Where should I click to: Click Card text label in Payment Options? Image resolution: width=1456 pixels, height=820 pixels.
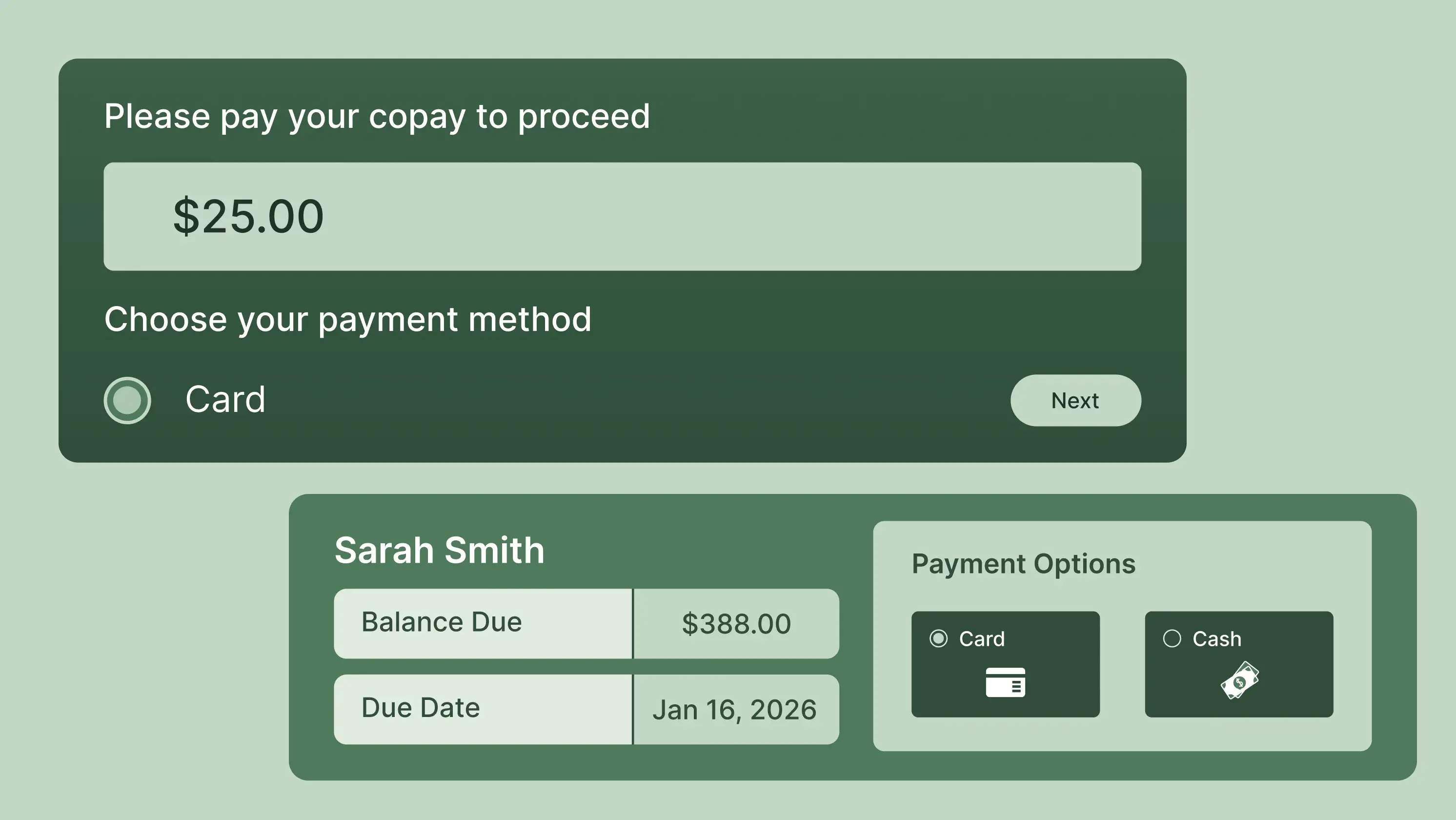pos(982,639)
